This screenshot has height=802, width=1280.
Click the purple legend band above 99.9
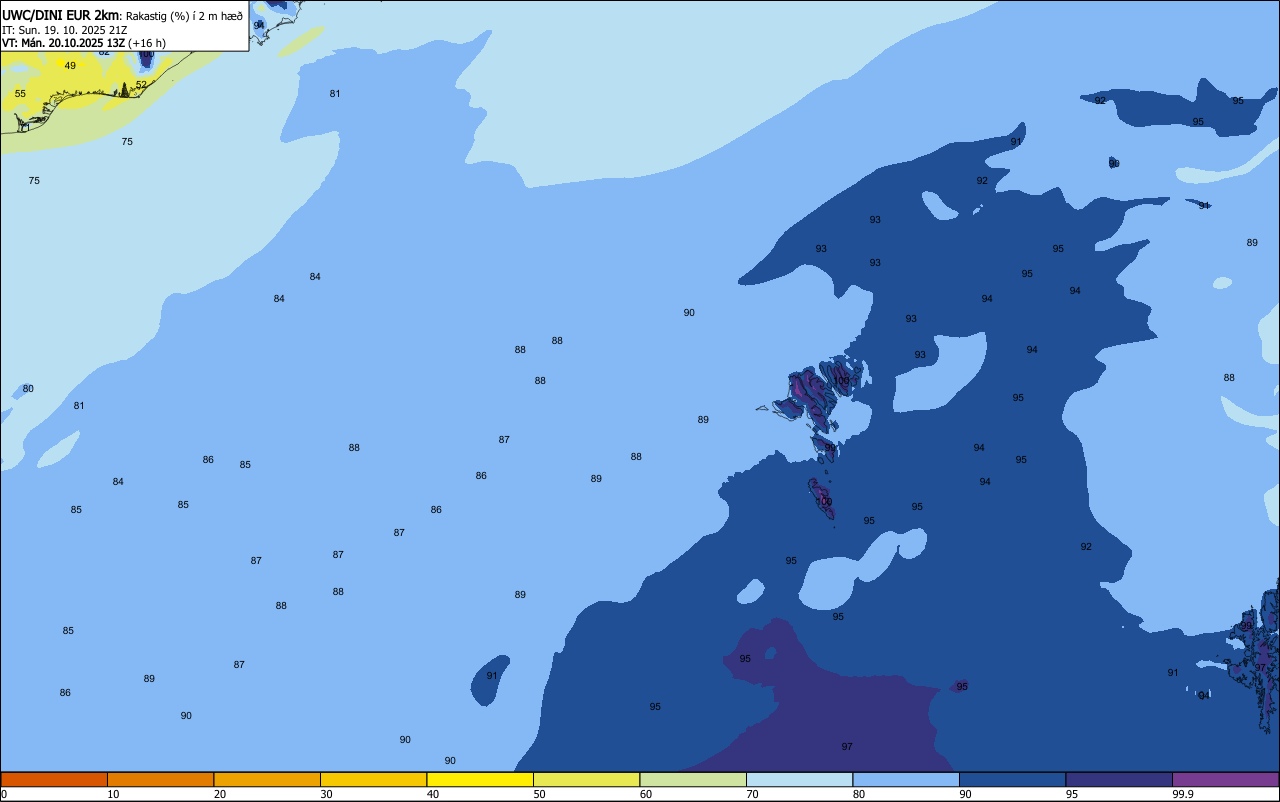click(1225, 779)
